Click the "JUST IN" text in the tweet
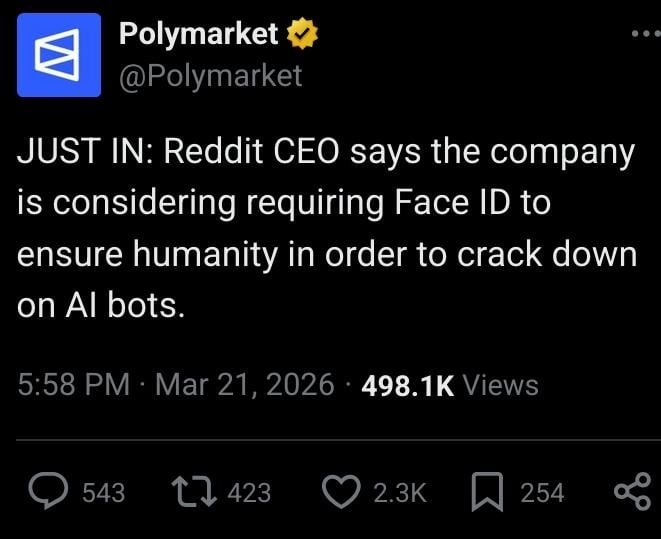This screenshot has width=661, height=539. click(x=79, y=152)
